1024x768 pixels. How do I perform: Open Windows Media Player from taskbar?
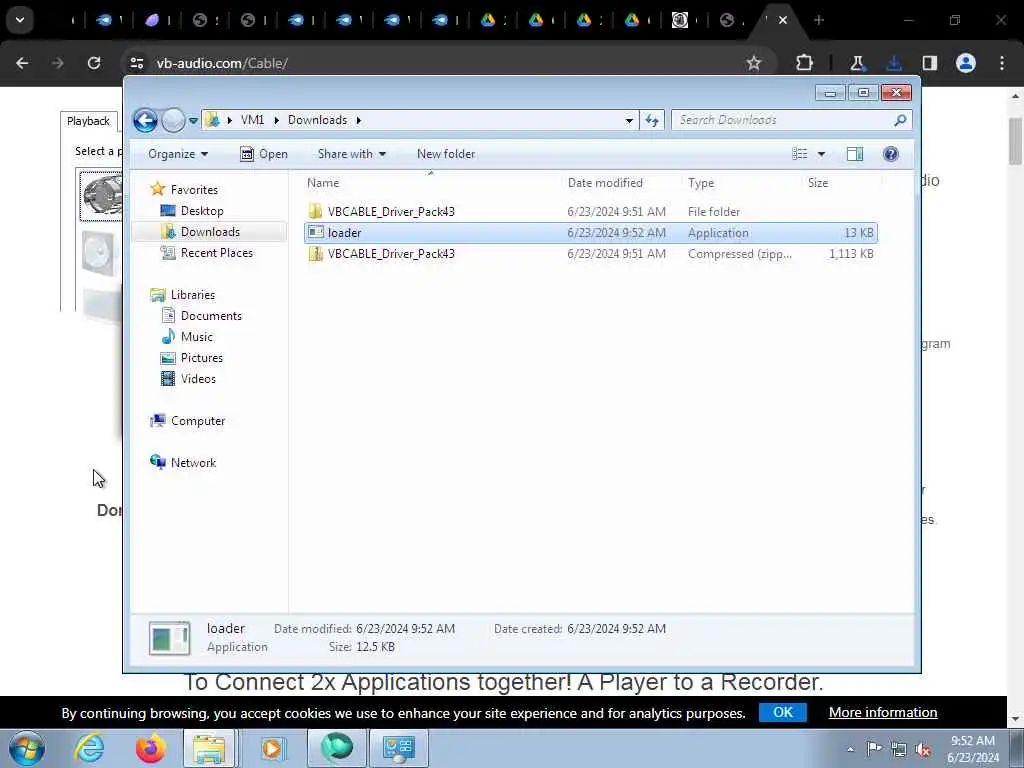[x=272, y=748]
